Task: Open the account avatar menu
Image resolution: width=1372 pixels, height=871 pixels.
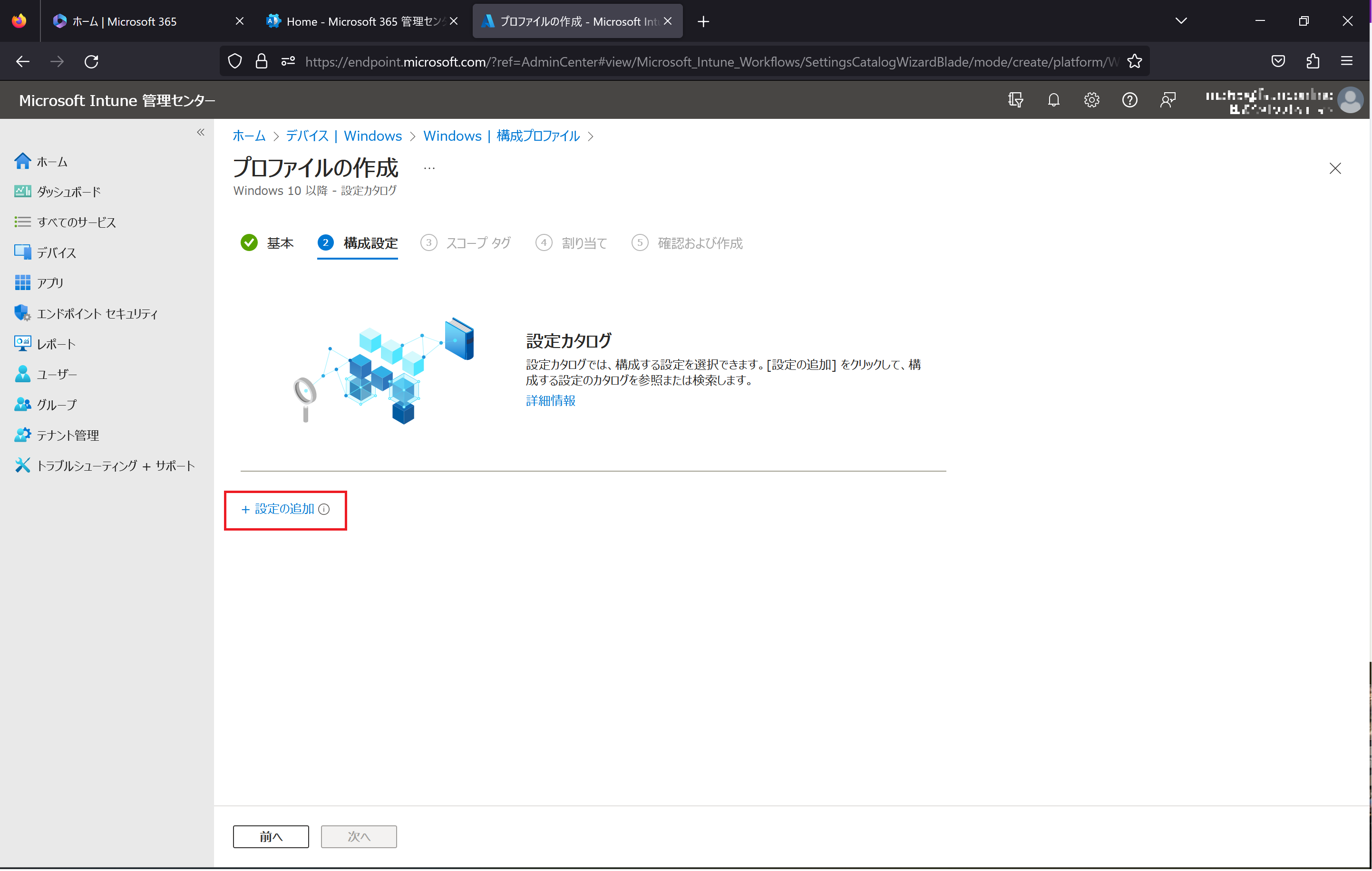Action: click(1350, 100)
